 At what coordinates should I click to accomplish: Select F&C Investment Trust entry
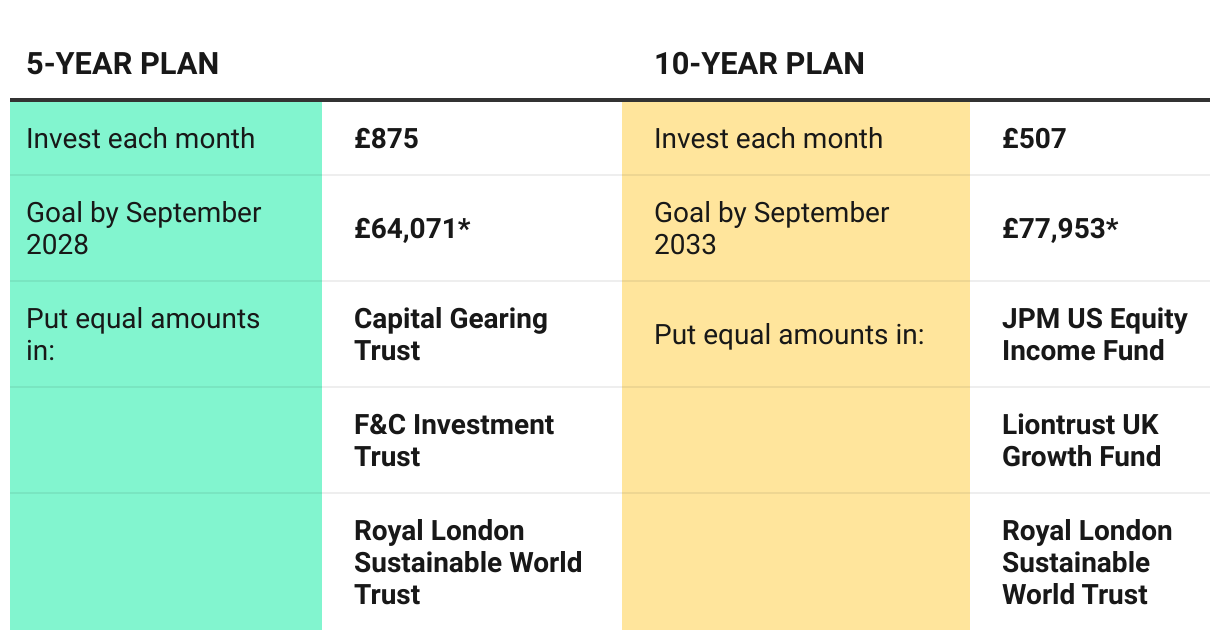454,441
